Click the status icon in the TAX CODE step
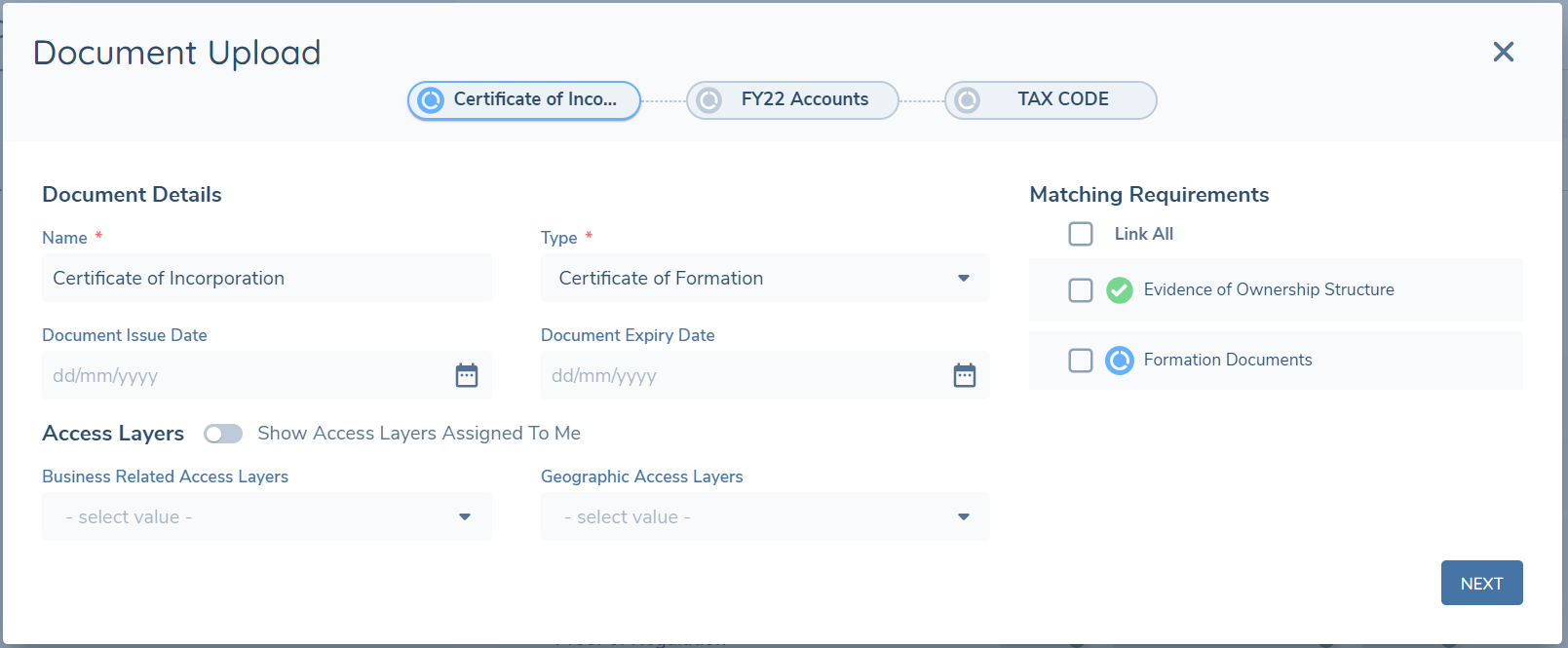This screenshot has height=648, width=1568. click(x=968, y=99)
